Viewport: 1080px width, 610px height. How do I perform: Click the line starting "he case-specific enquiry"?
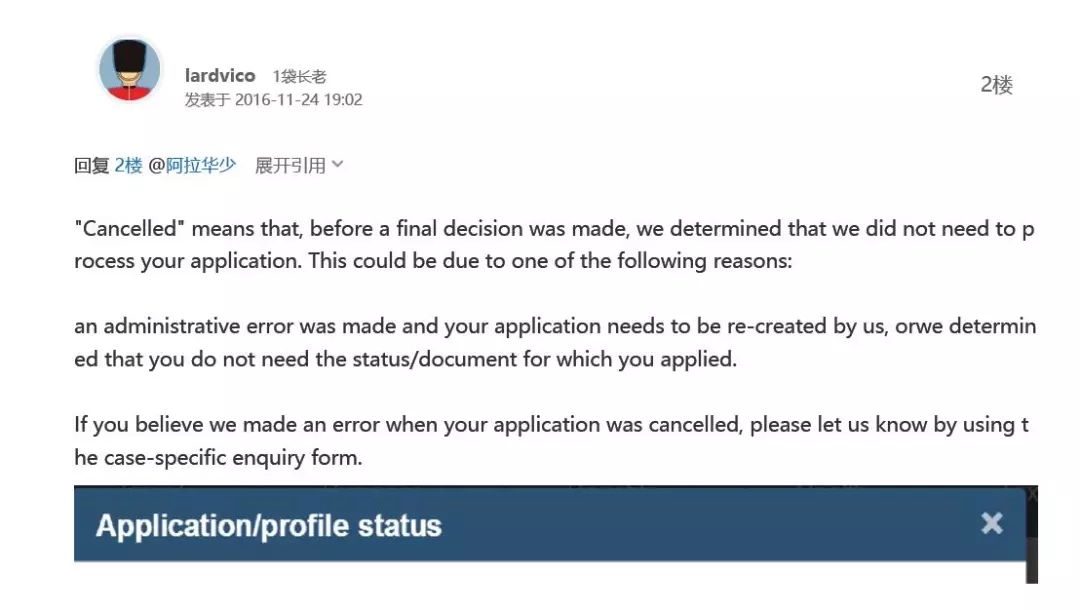click(x=218, y=458)
